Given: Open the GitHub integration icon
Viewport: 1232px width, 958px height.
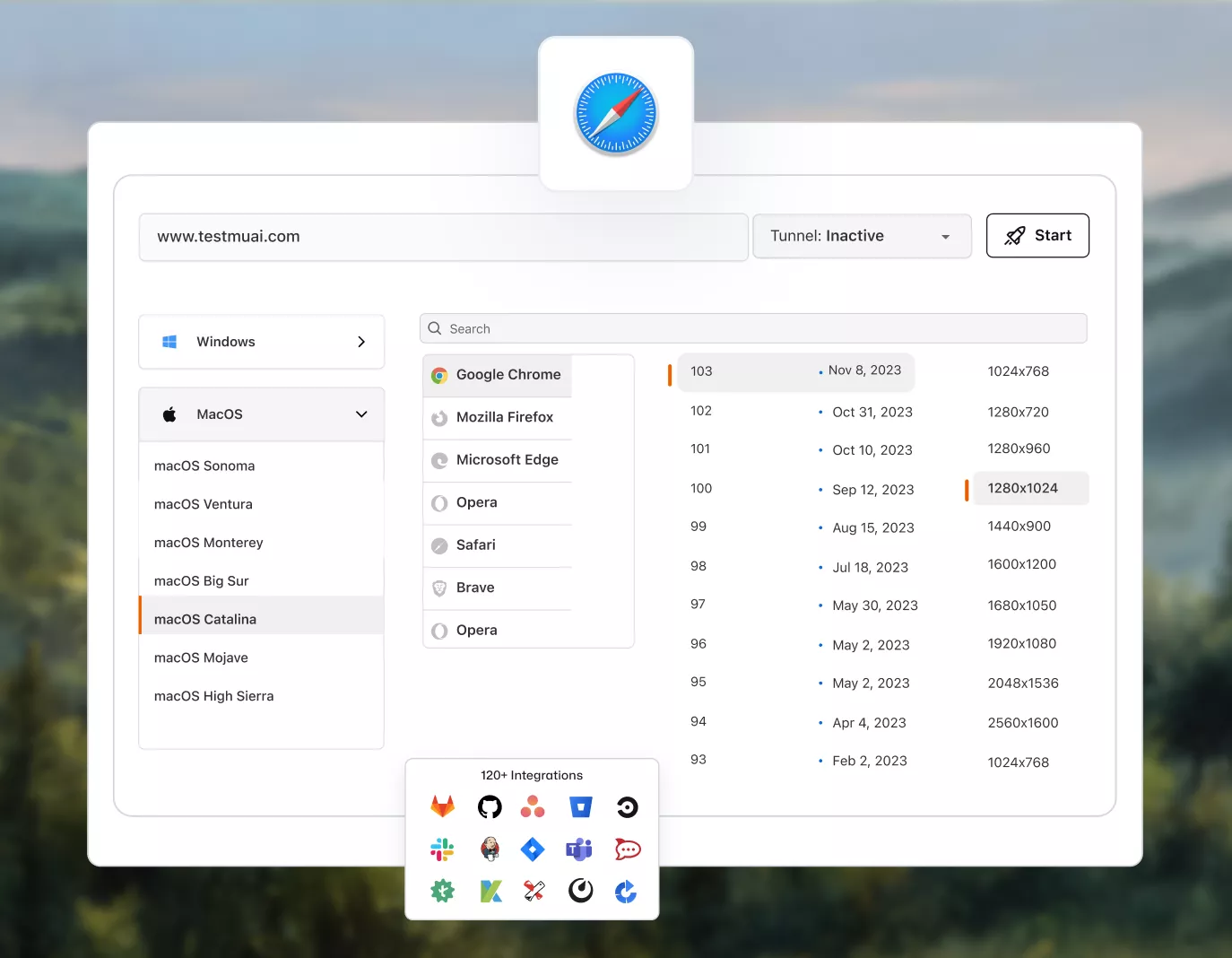Looking at the screenshot, I should pos(490,807).
